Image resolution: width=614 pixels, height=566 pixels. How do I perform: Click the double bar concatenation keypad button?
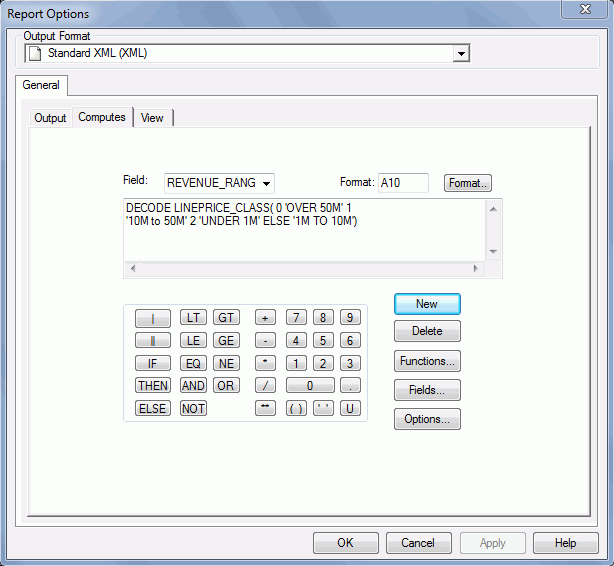coord(153,340)
